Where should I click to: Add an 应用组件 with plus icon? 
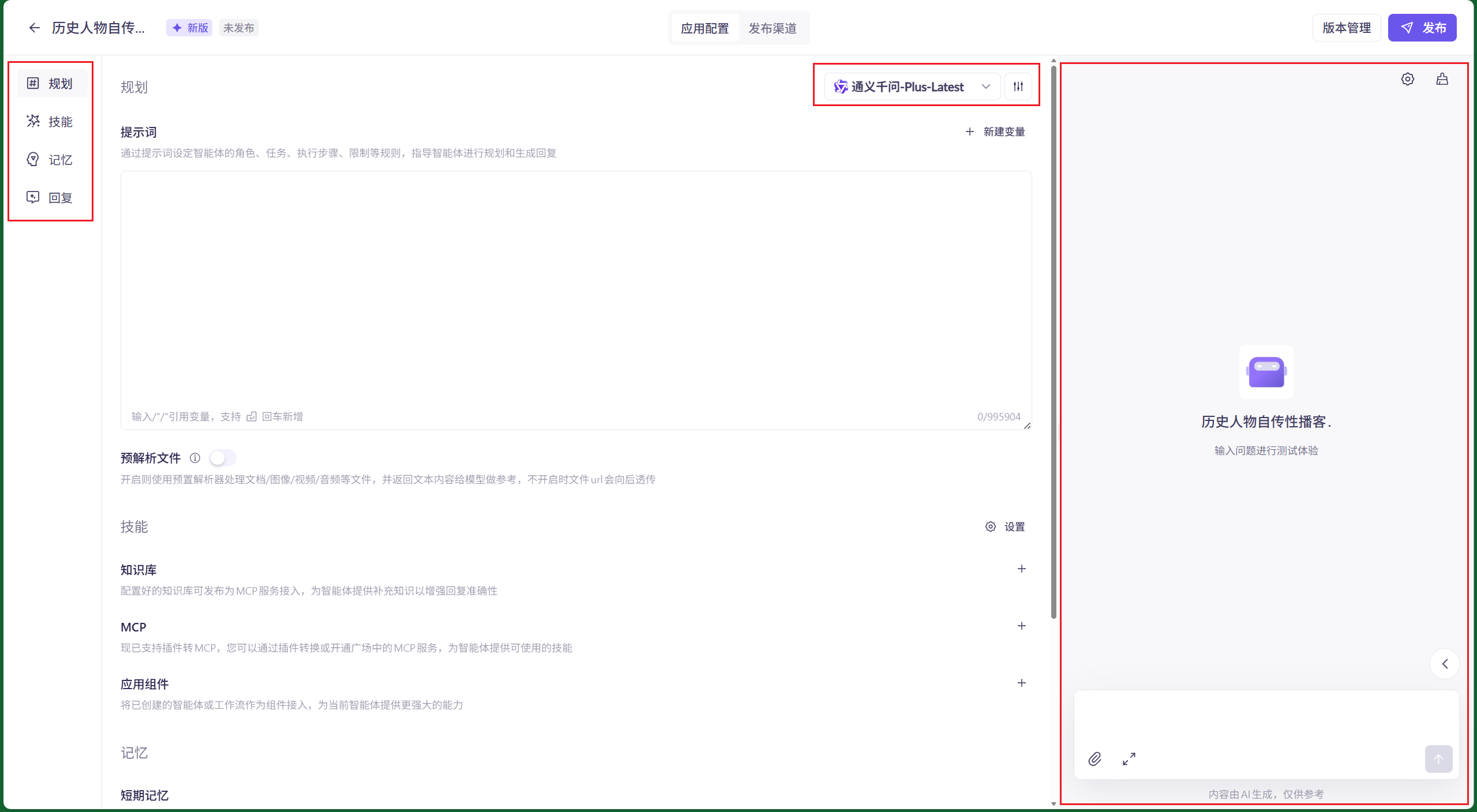pos(1021,683)
